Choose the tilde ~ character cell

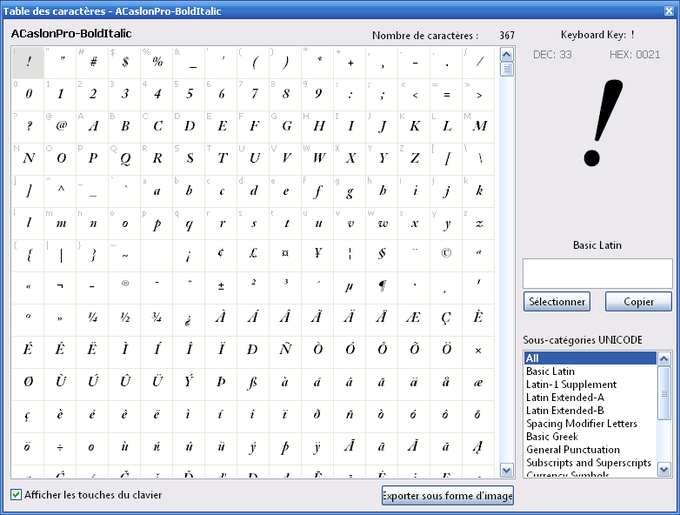tap(125, 255)
